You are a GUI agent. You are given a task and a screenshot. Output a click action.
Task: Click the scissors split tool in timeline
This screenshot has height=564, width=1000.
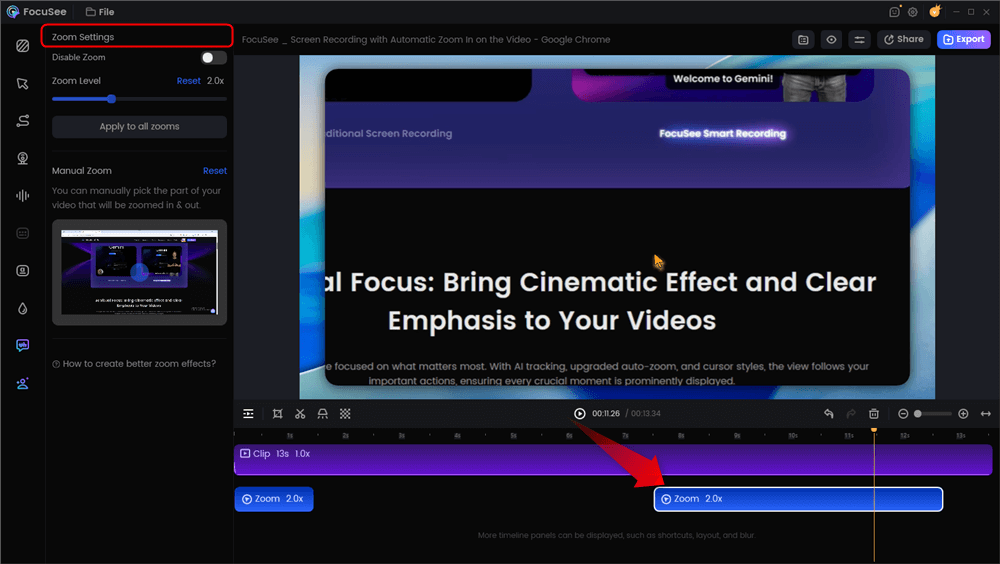tap(300, 414)
